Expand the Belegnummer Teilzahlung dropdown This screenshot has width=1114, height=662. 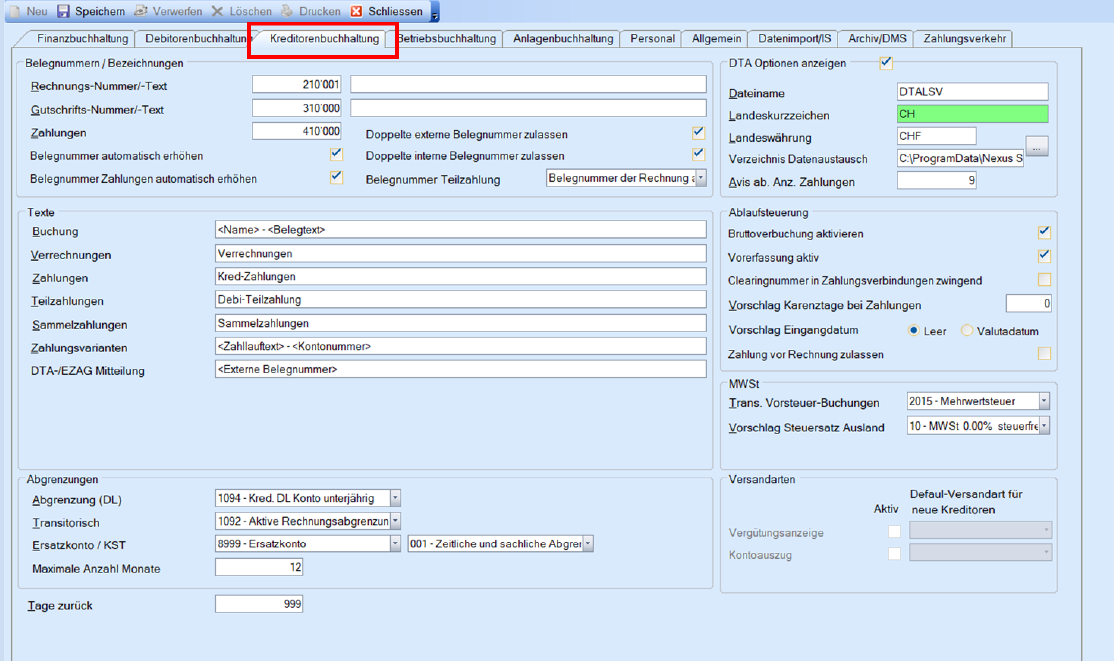click(x=700, y=178)
